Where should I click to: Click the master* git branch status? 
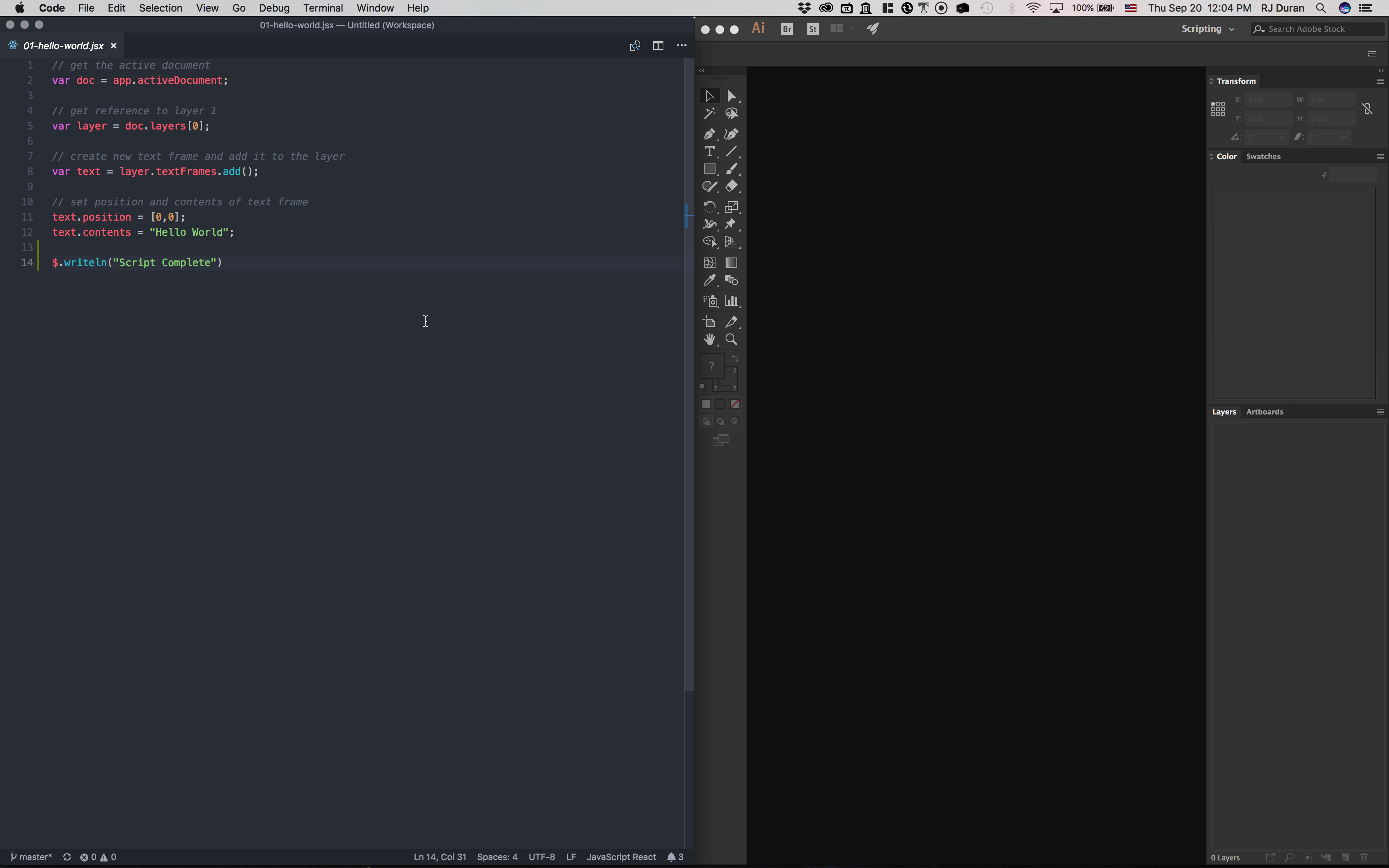tap(31, 856)
